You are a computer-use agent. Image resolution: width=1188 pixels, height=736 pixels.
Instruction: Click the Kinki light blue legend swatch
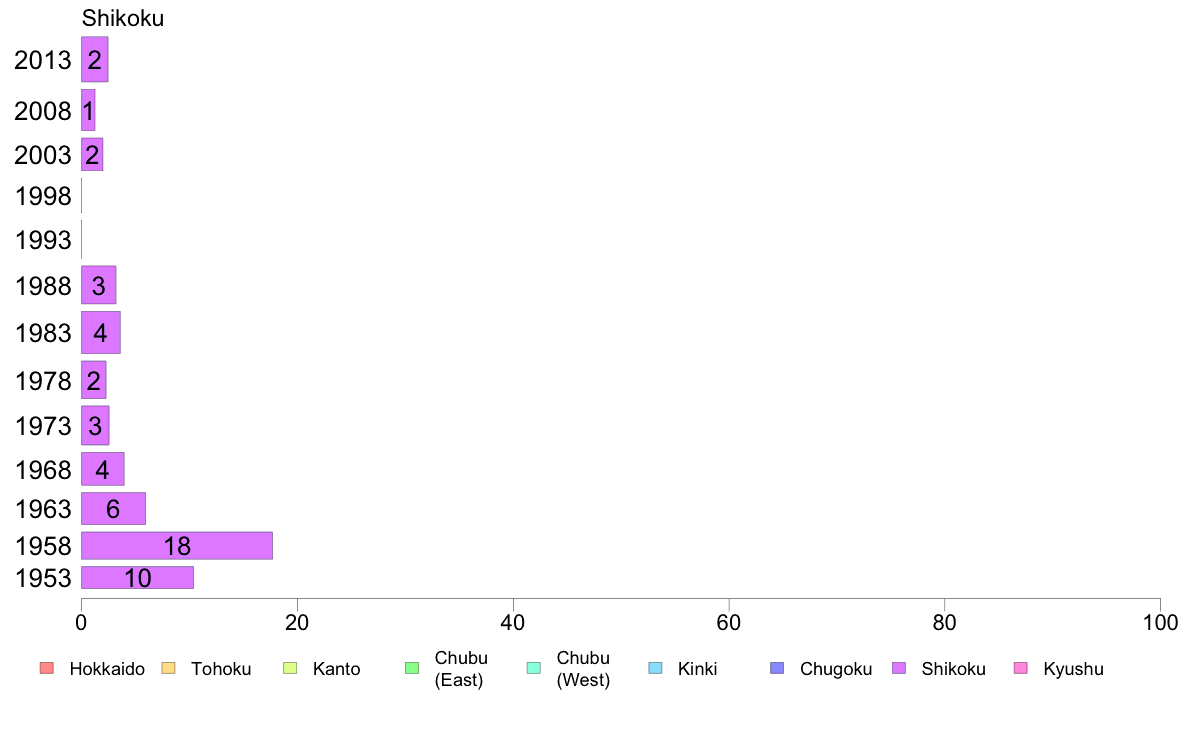click(655, 668)
